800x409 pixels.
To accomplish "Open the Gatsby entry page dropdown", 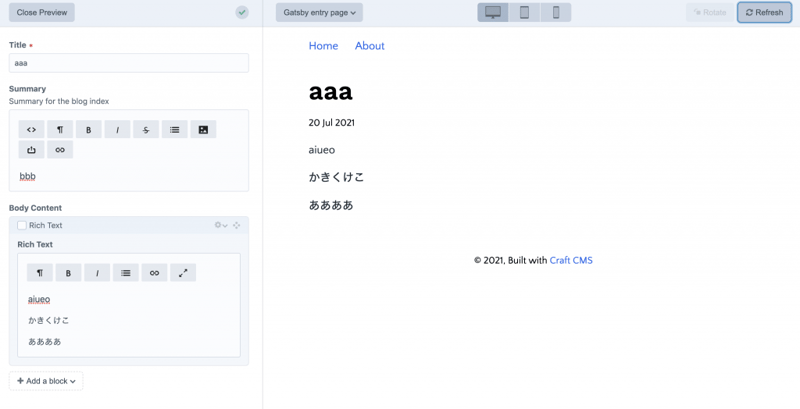I will click(x=319, y=13).
